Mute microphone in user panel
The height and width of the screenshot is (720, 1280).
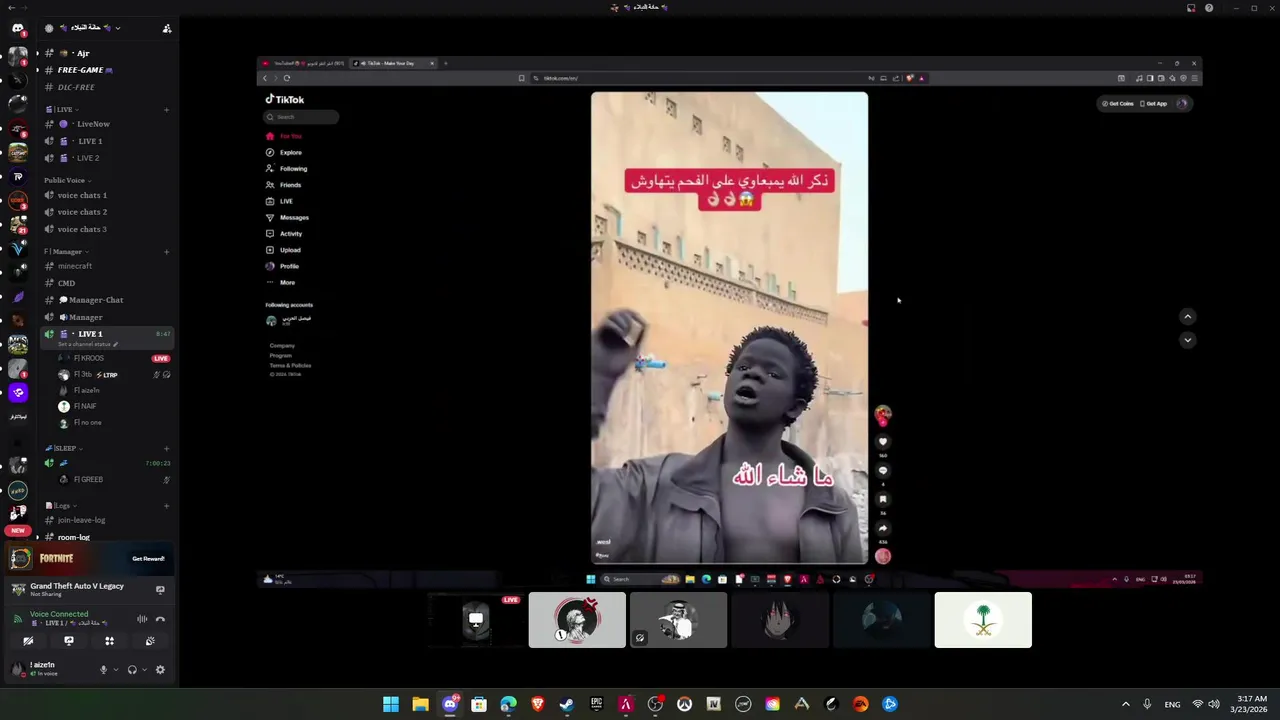[x=103, y=670]
